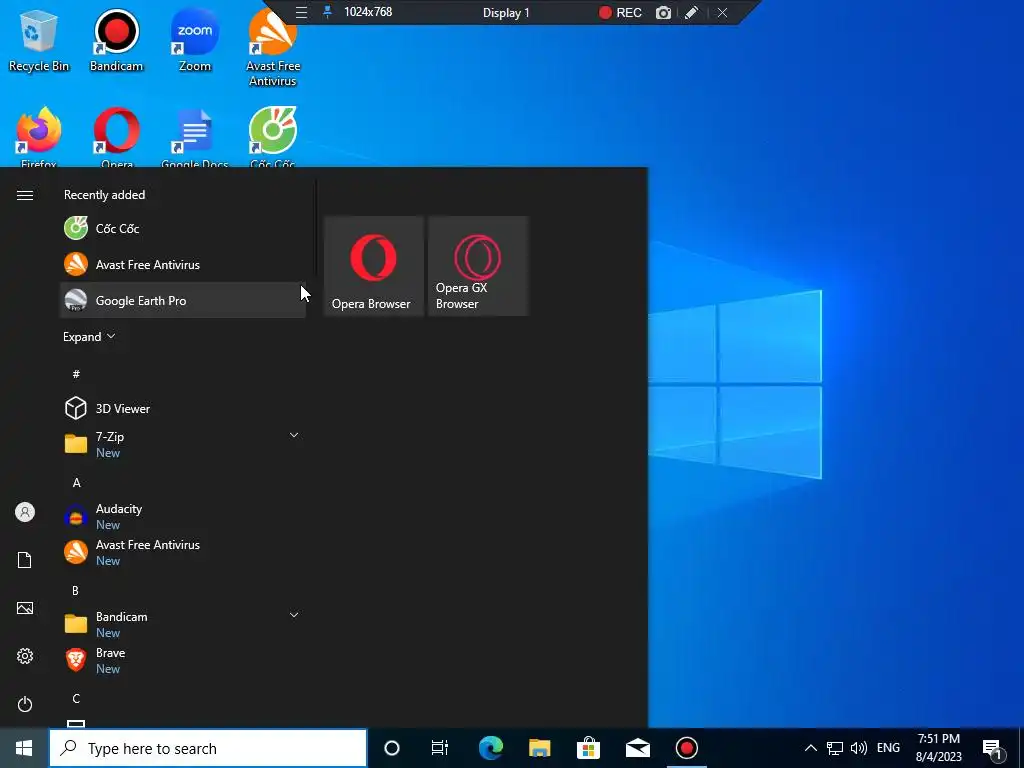Open Task View on the taskbar
The width and height of the screenshot is (1024, 768).
[440, 748]
